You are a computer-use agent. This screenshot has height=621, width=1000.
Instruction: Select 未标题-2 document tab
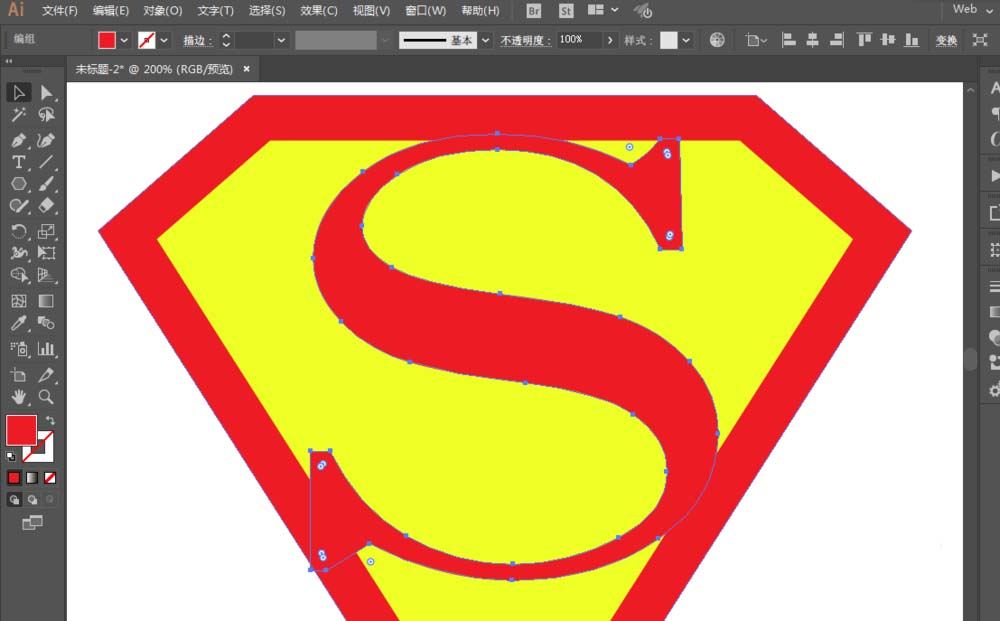pos(154,69)
